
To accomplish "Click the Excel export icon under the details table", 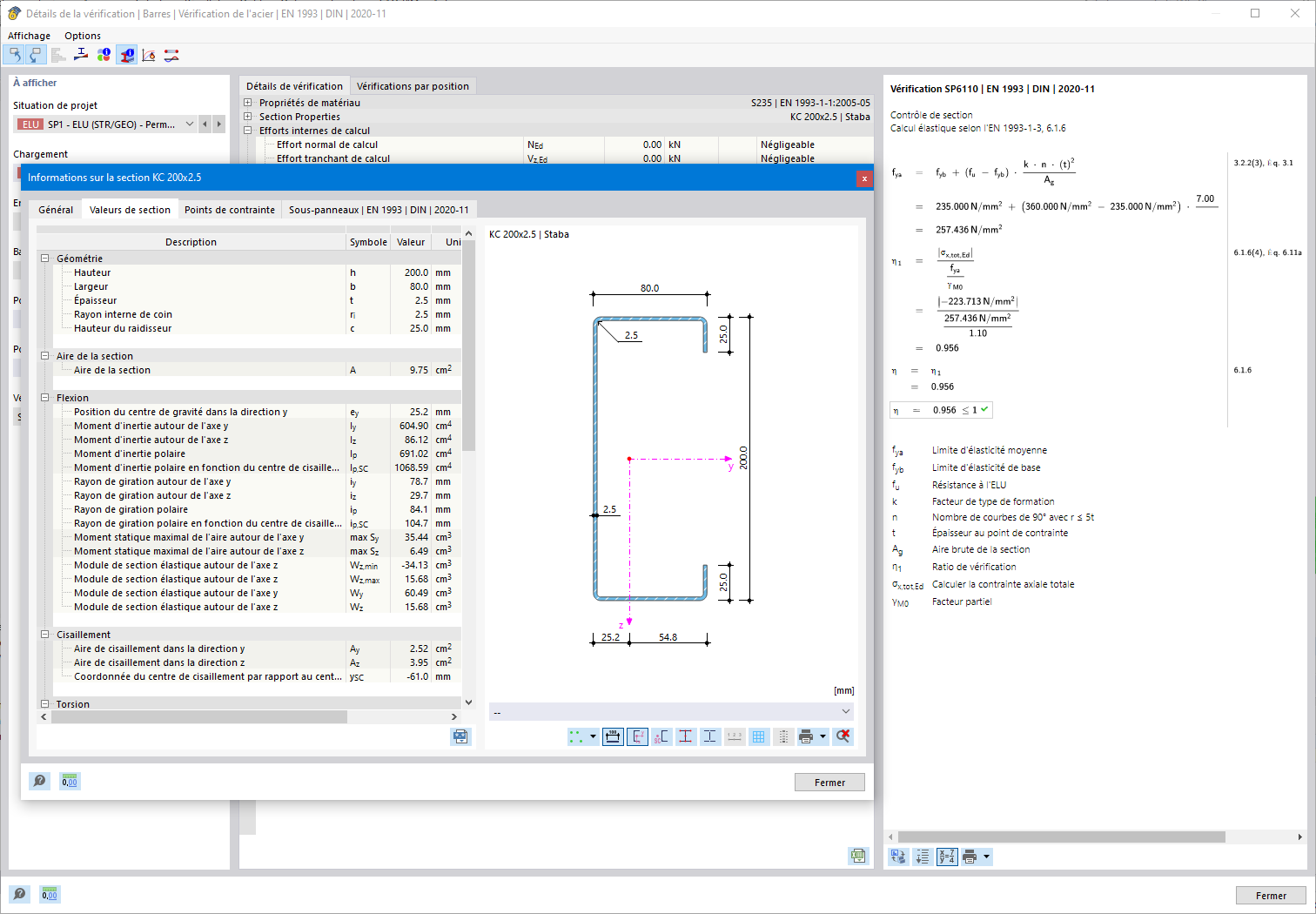I will click(858, 856).
